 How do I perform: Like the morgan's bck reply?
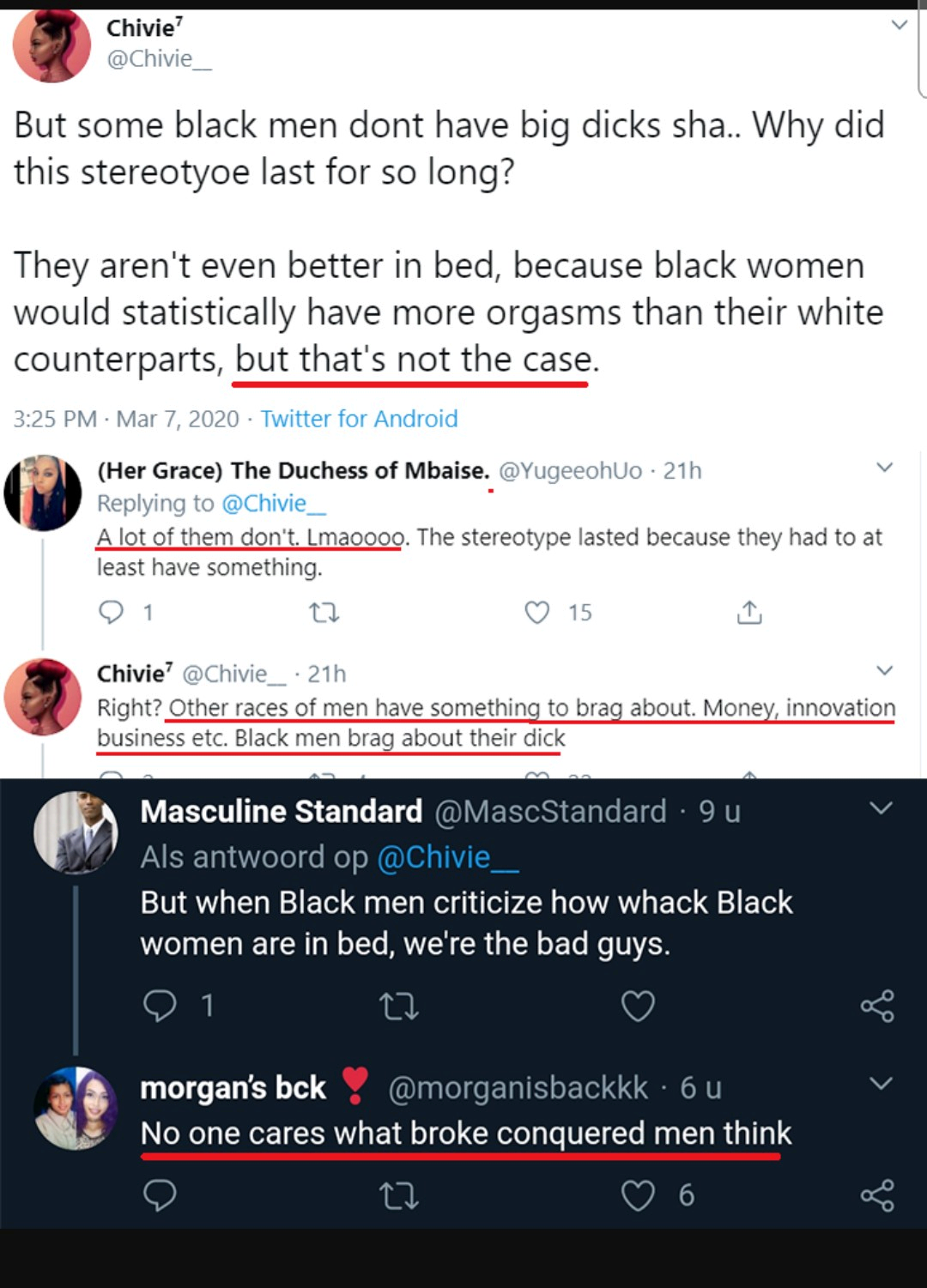tap(638, 1194)
